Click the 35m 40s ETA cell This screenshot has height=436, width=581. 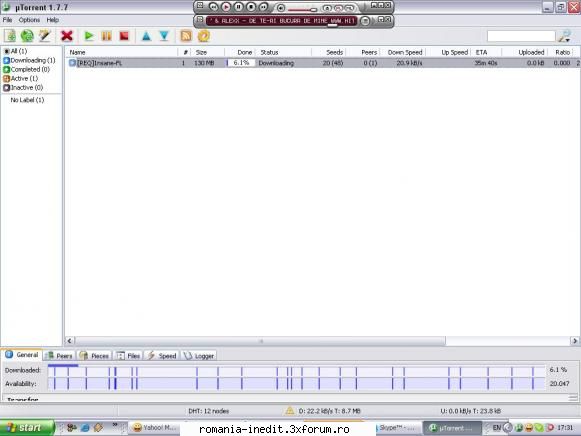coord(486,63)
